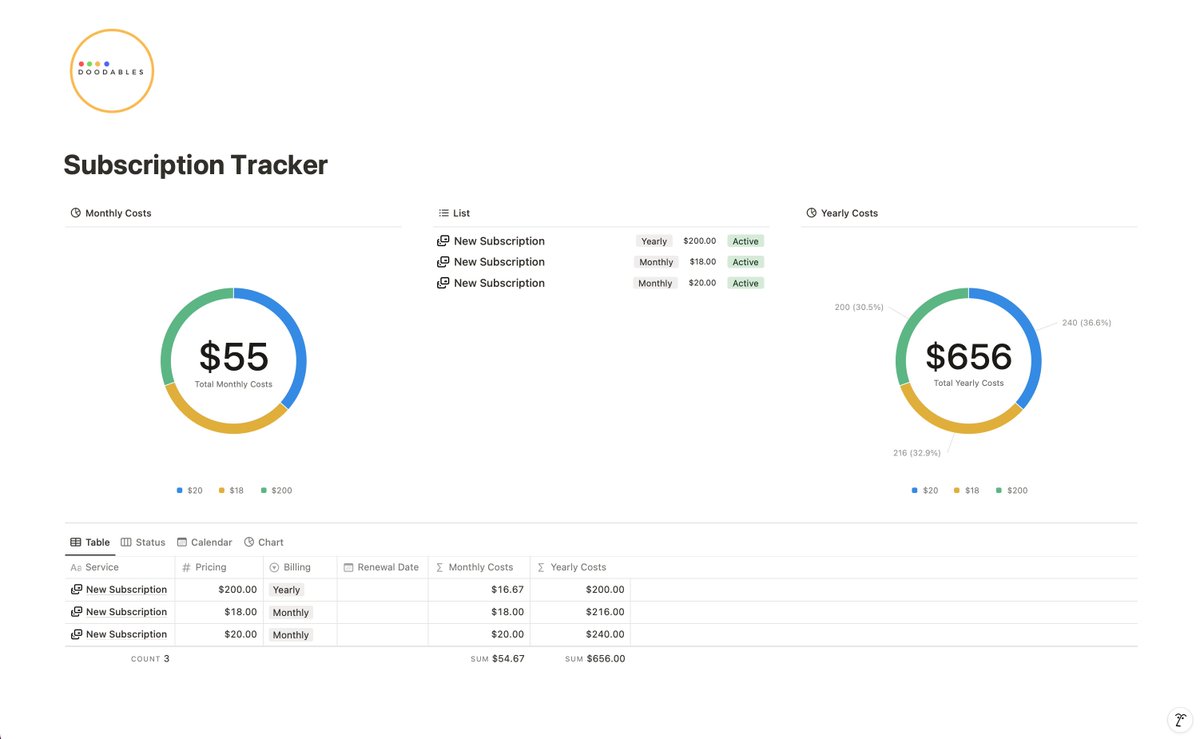
Task: Open Billing select in $18.00 table row
Action: click(290, 612)
